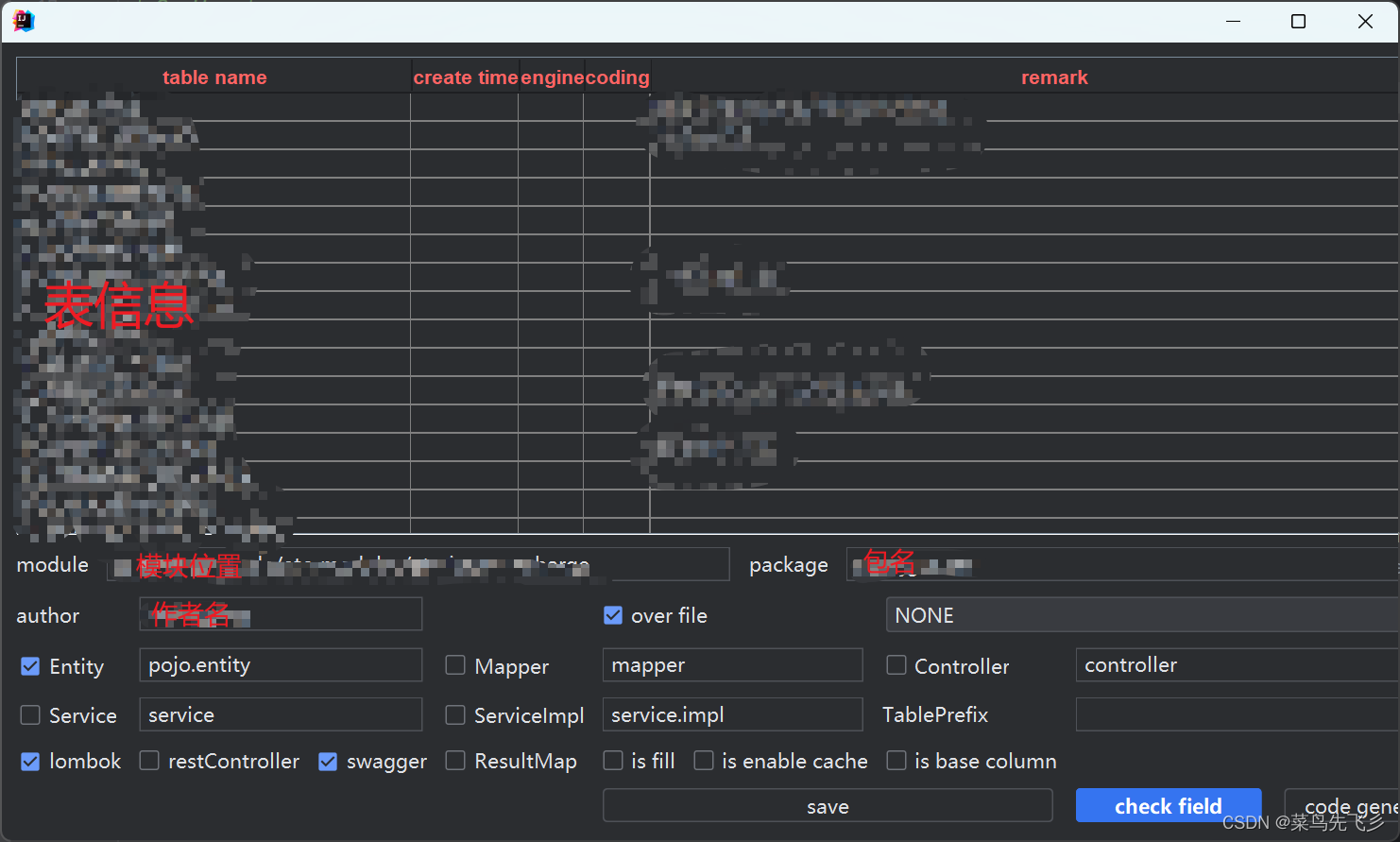
Task: Check the ServiceImpl option
Action: point(454,714)
